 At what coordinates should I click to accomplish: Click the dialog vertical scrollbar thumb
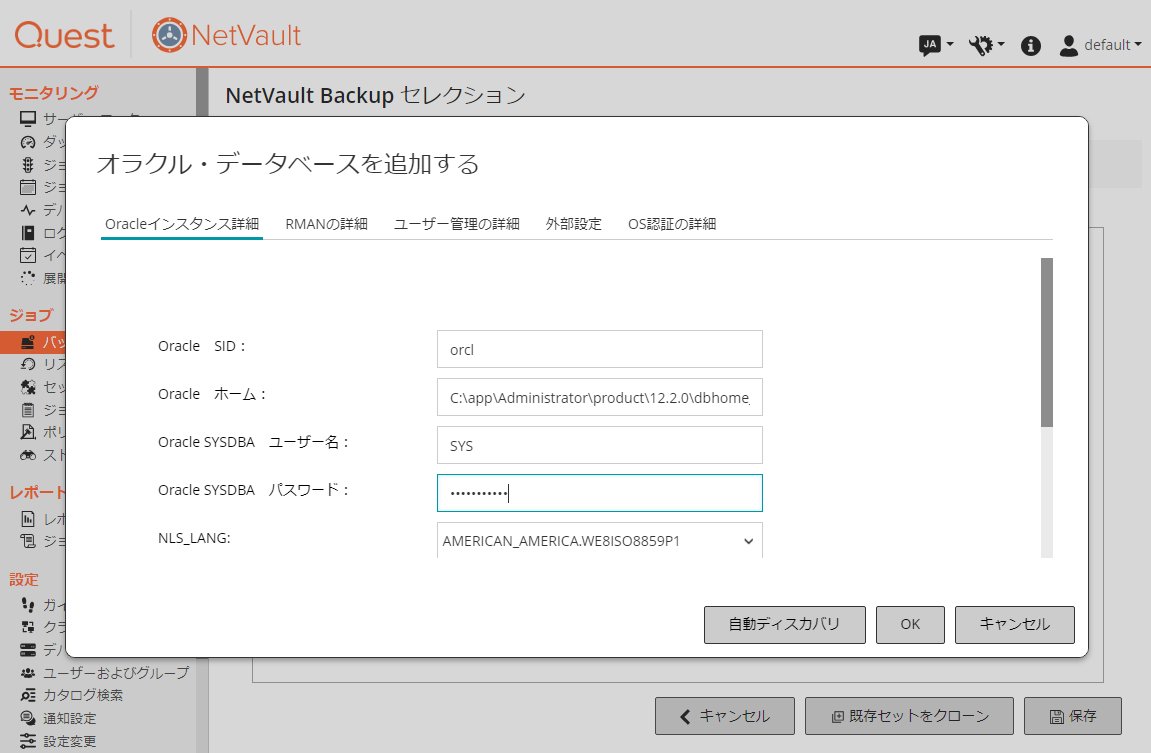1047,342
